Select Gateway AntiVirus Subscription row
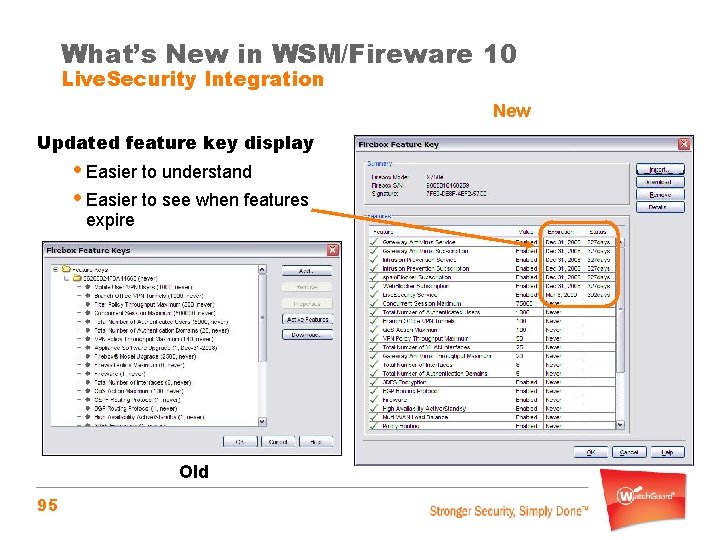720x540 pixels. click(x=492, y=251)
